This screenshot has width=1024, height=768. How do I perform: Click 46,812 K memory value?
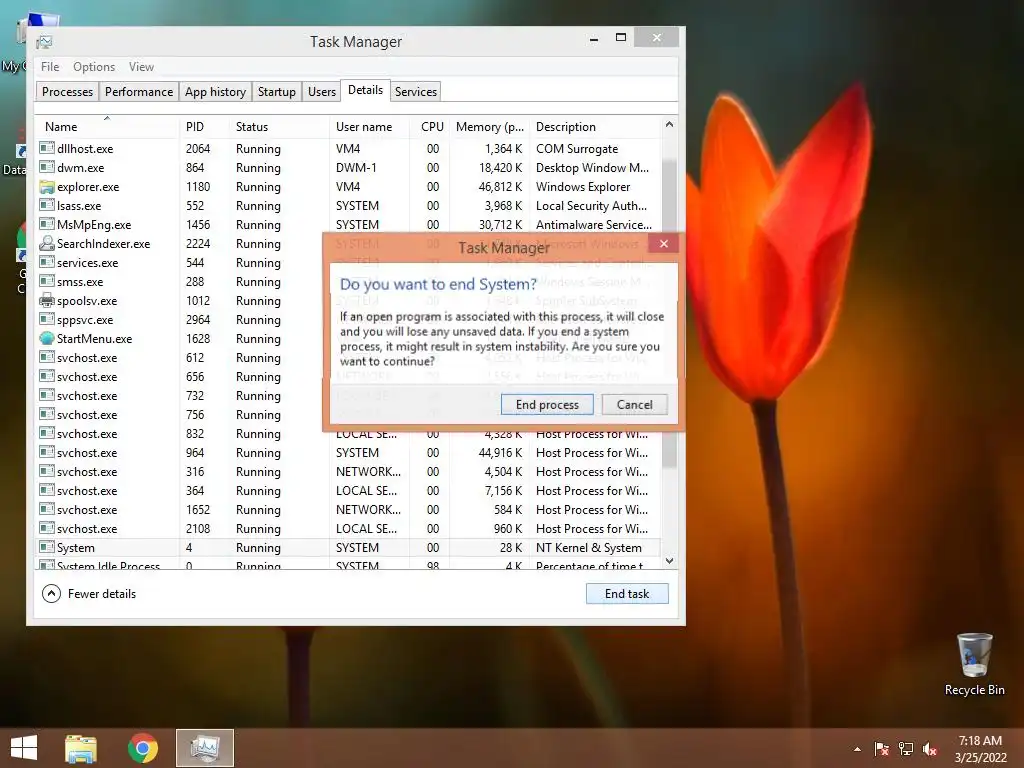pos(500,187)
